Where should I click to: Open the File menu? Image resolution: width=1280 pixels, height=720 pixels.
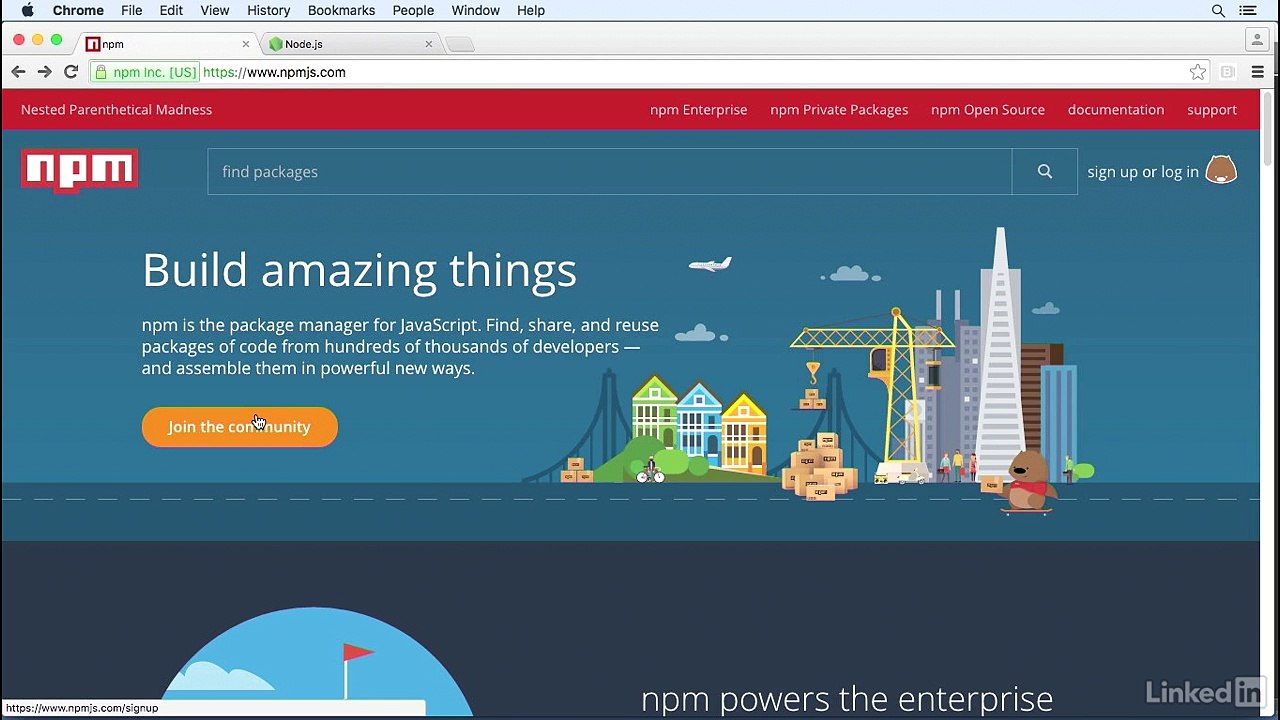pyautogui.click(x=132, y=10)
